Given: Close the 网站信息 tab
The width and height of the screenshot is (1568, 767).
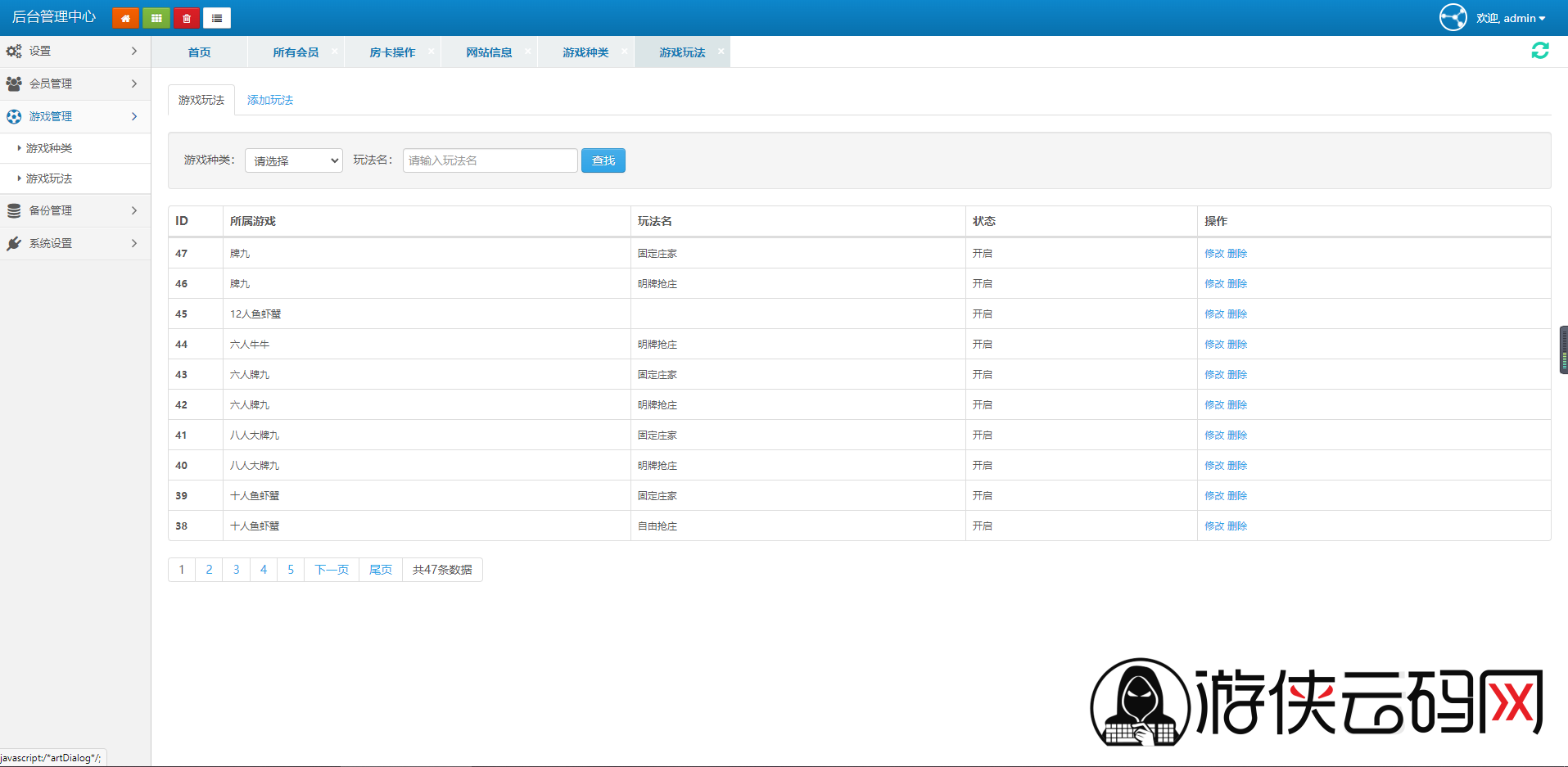Looking at the screenshot, I should (x=527, y=51).
